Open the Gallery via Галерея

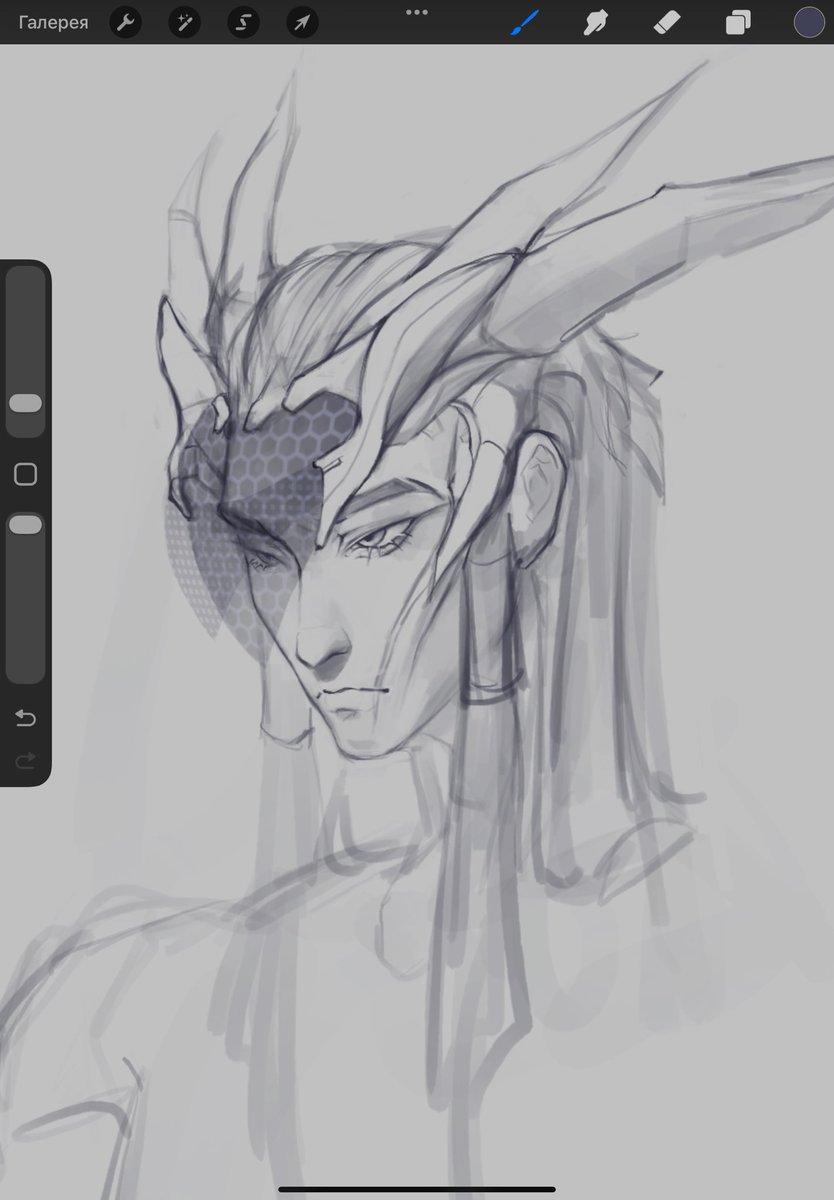pos(53,22)
